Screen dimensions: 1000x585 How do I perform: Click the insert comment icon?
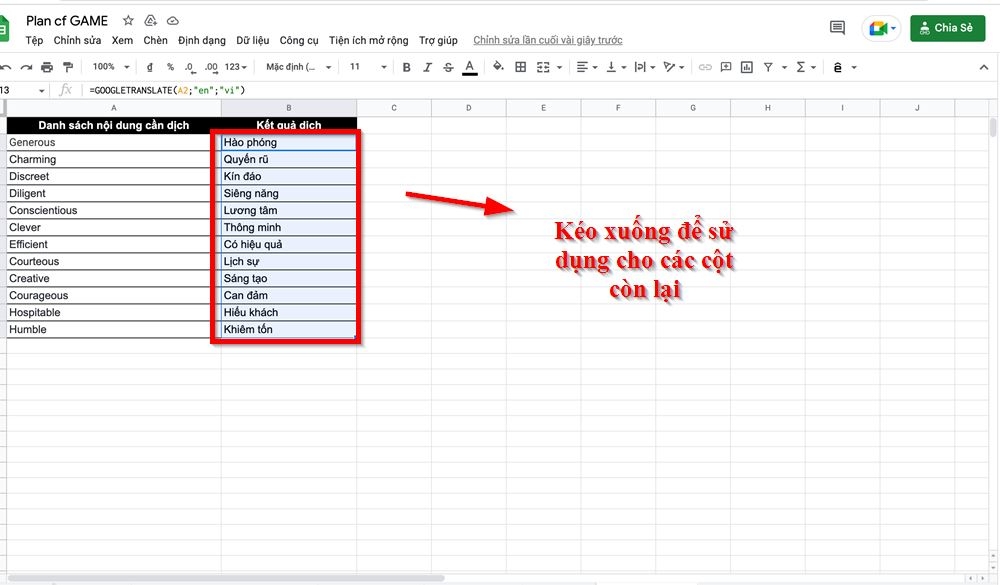(726, 67)
